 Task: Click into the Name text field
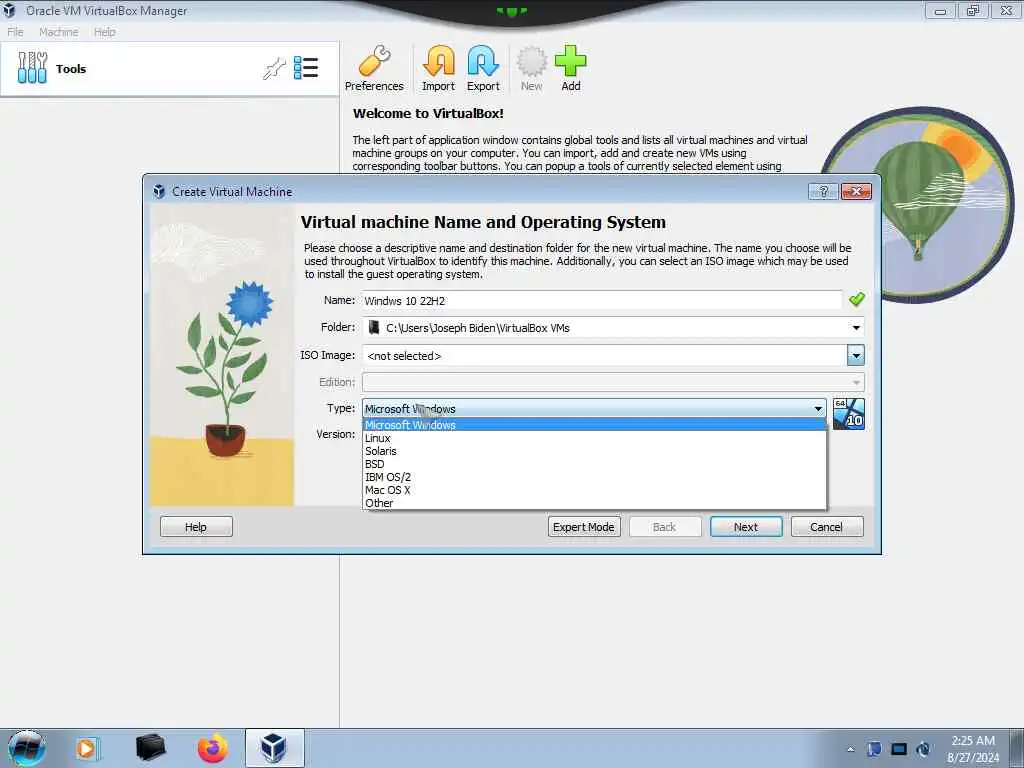click(601, 300)
